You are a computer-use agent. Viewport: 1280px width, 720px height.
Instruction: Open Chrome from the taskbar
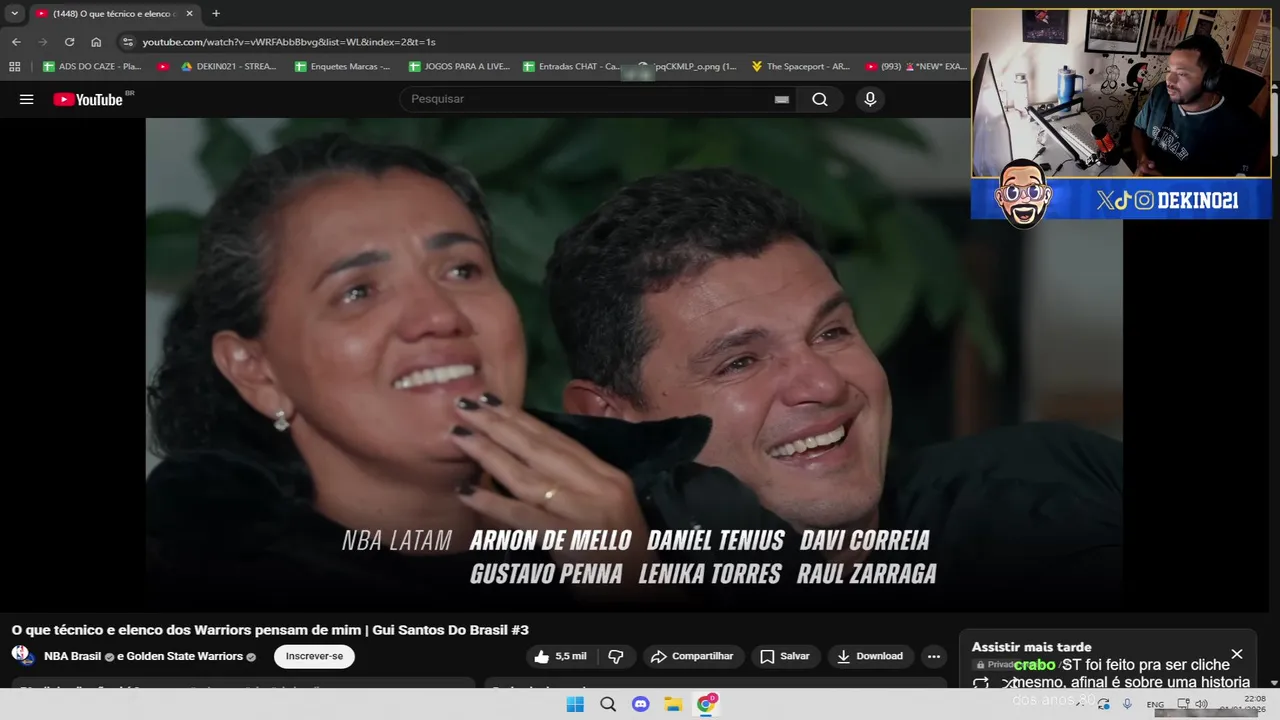tap(706, 704)
